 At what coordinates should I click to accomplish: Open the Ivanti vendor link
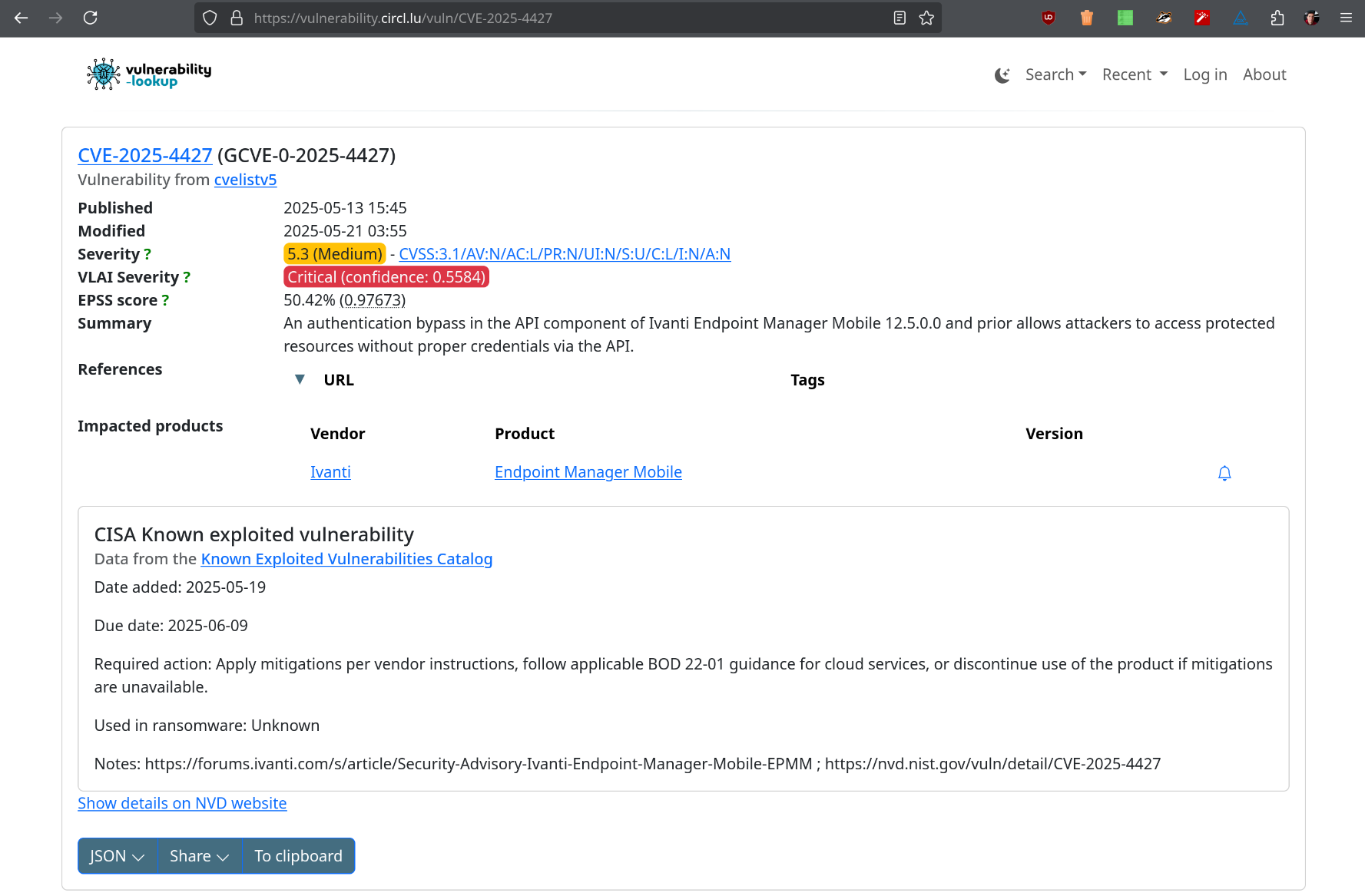coord(330,472)
